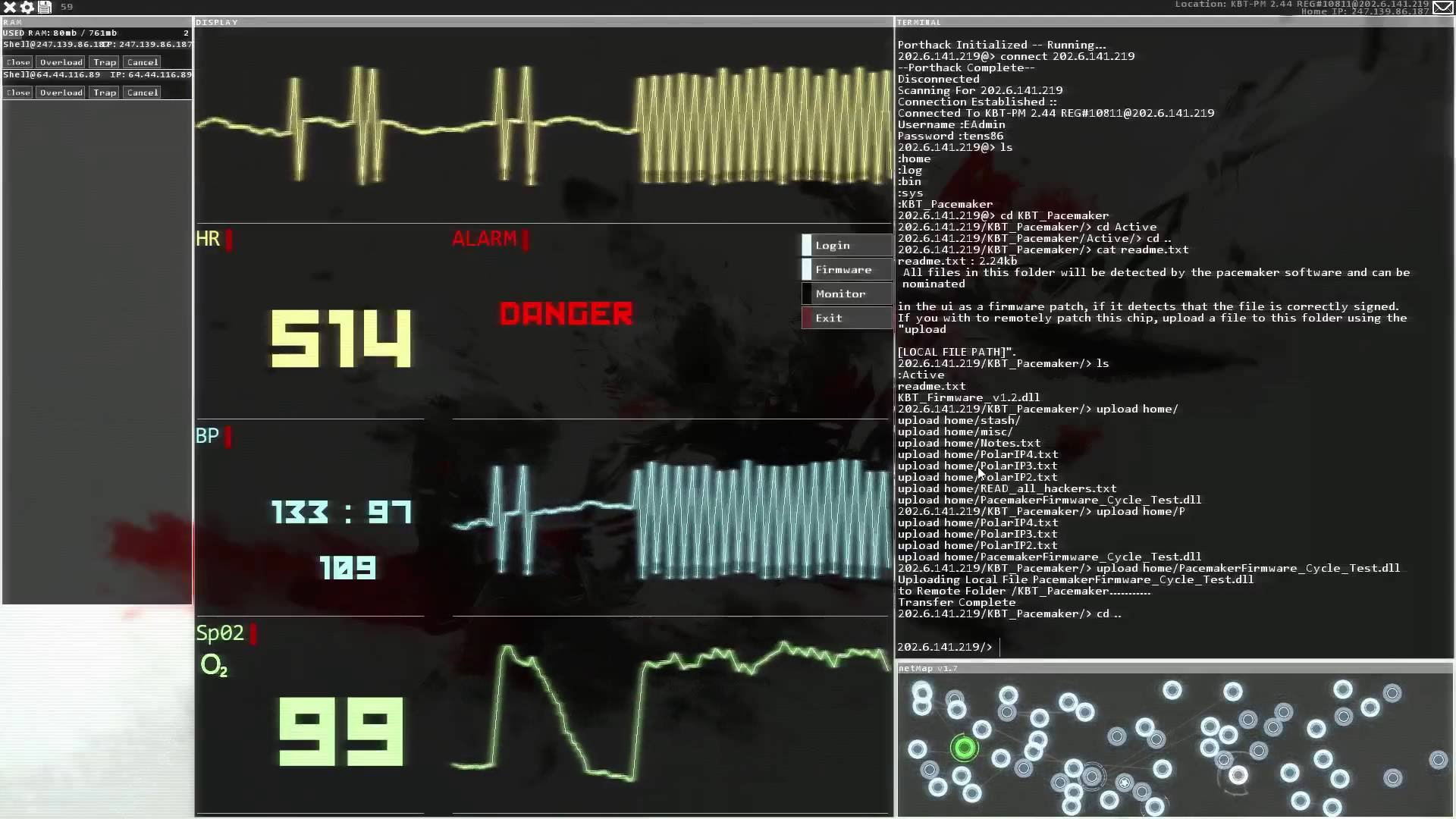
Task: Select the TERMINAL panel tab
Action: click(x=917, y=21)
